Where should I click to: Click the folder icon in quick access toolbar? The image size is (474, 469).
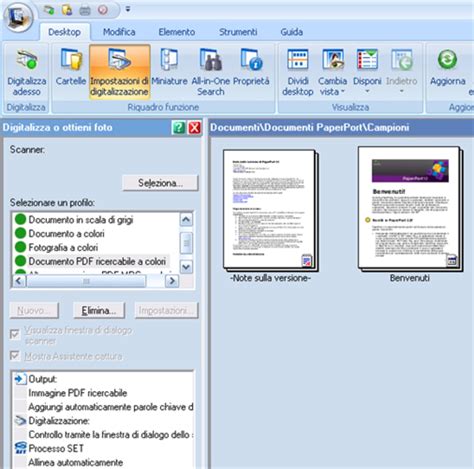click(67, 10)
